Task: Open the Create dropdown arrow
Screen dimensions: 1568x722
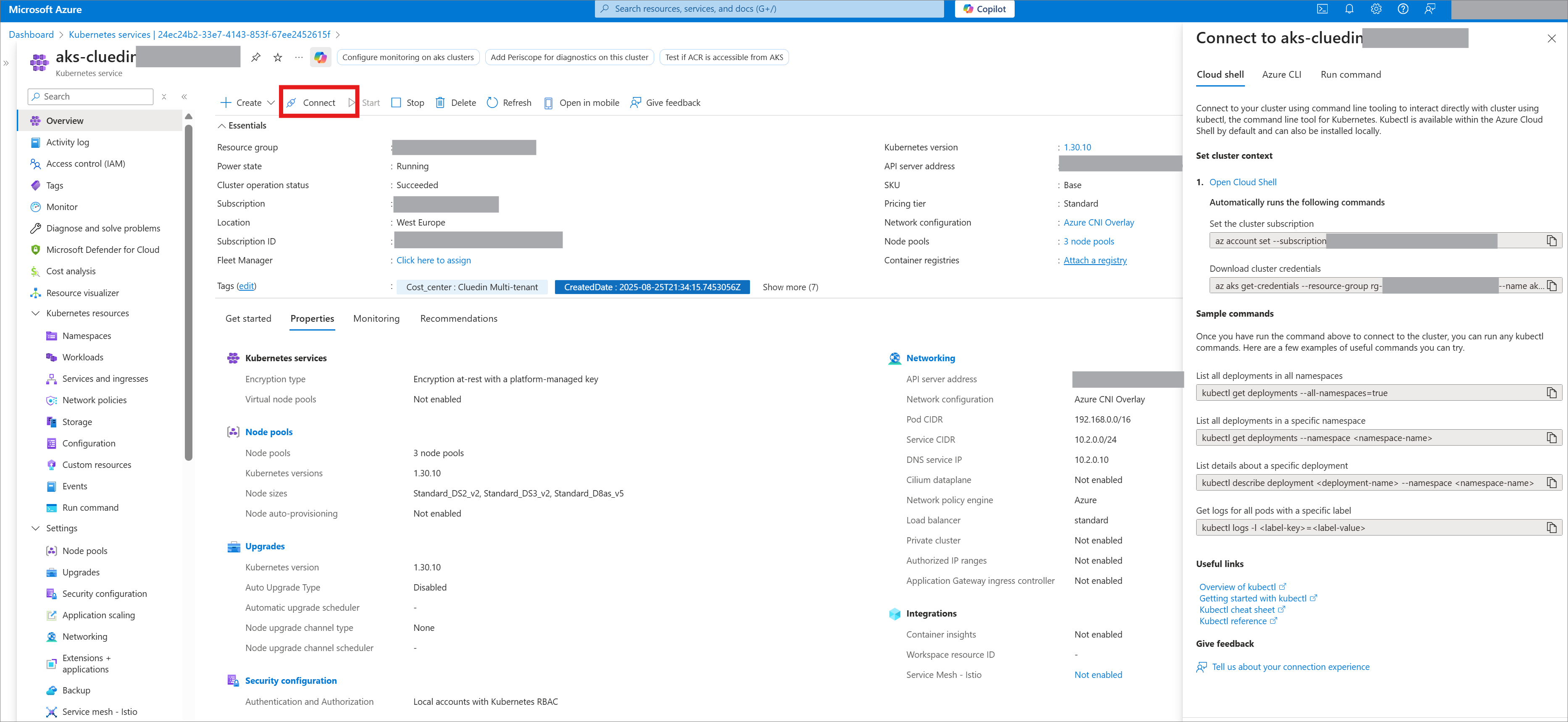Action: (271, 103)
